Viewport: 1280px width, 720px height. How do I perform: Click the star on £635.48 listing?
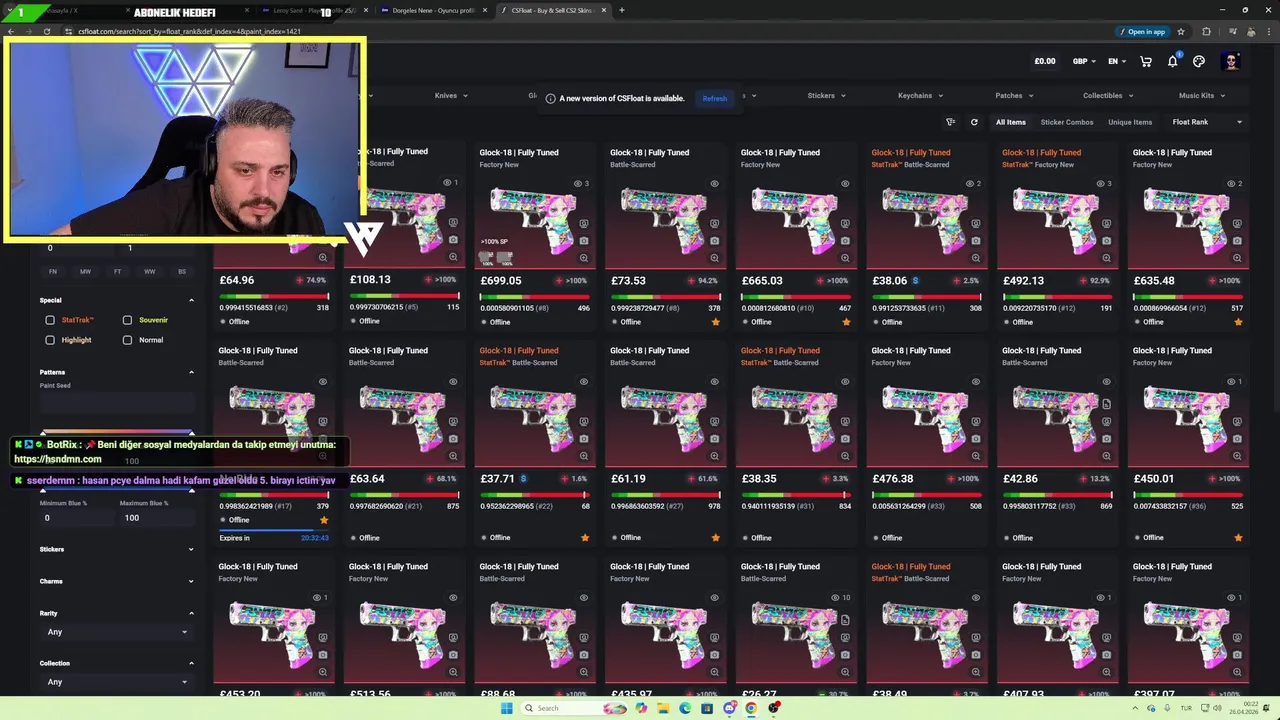(1238, 322)
